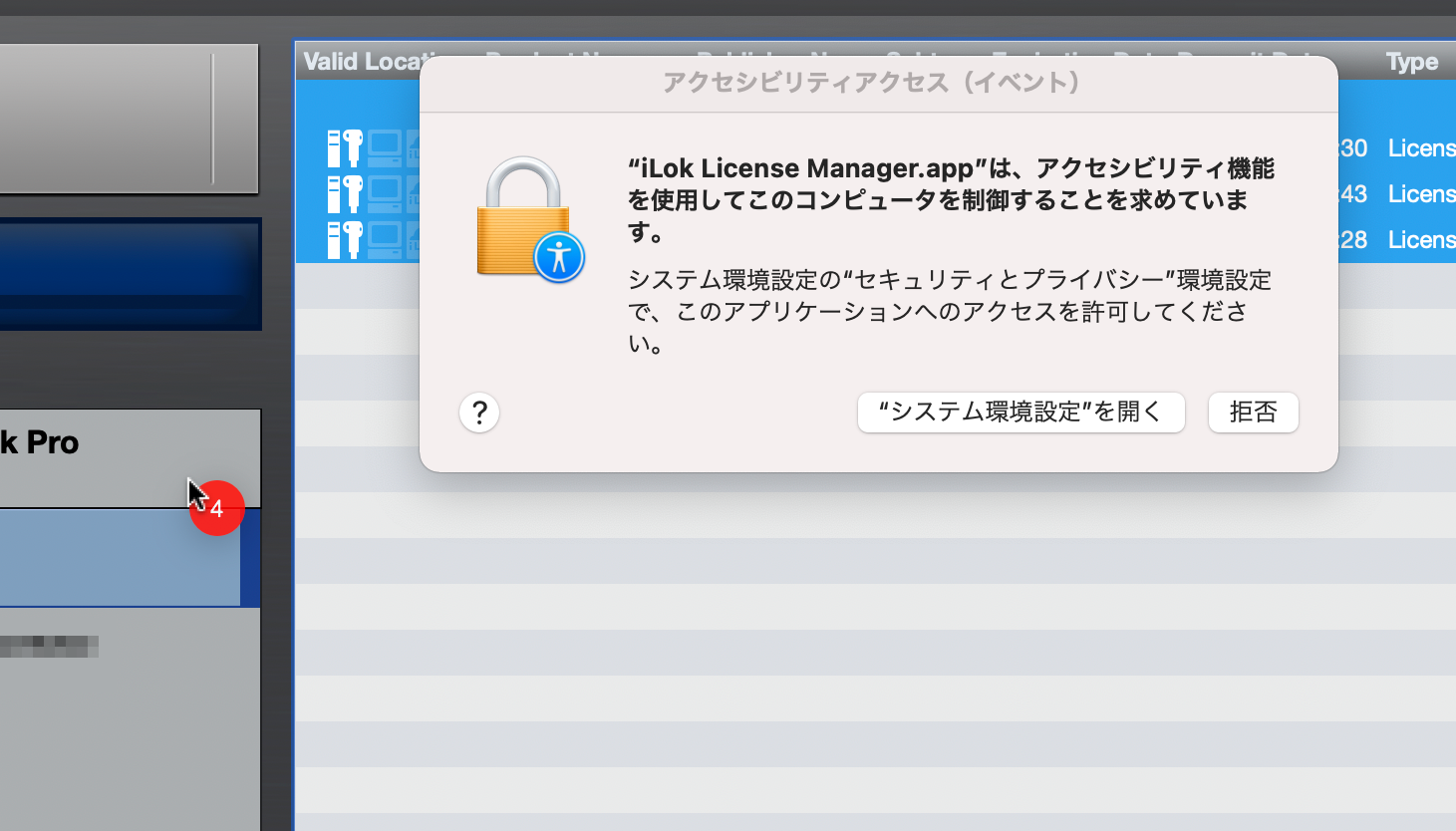The height and width of the screenshot is (831, 1456).
Task: Click the Type column header
Action: tap(1411, 61)
